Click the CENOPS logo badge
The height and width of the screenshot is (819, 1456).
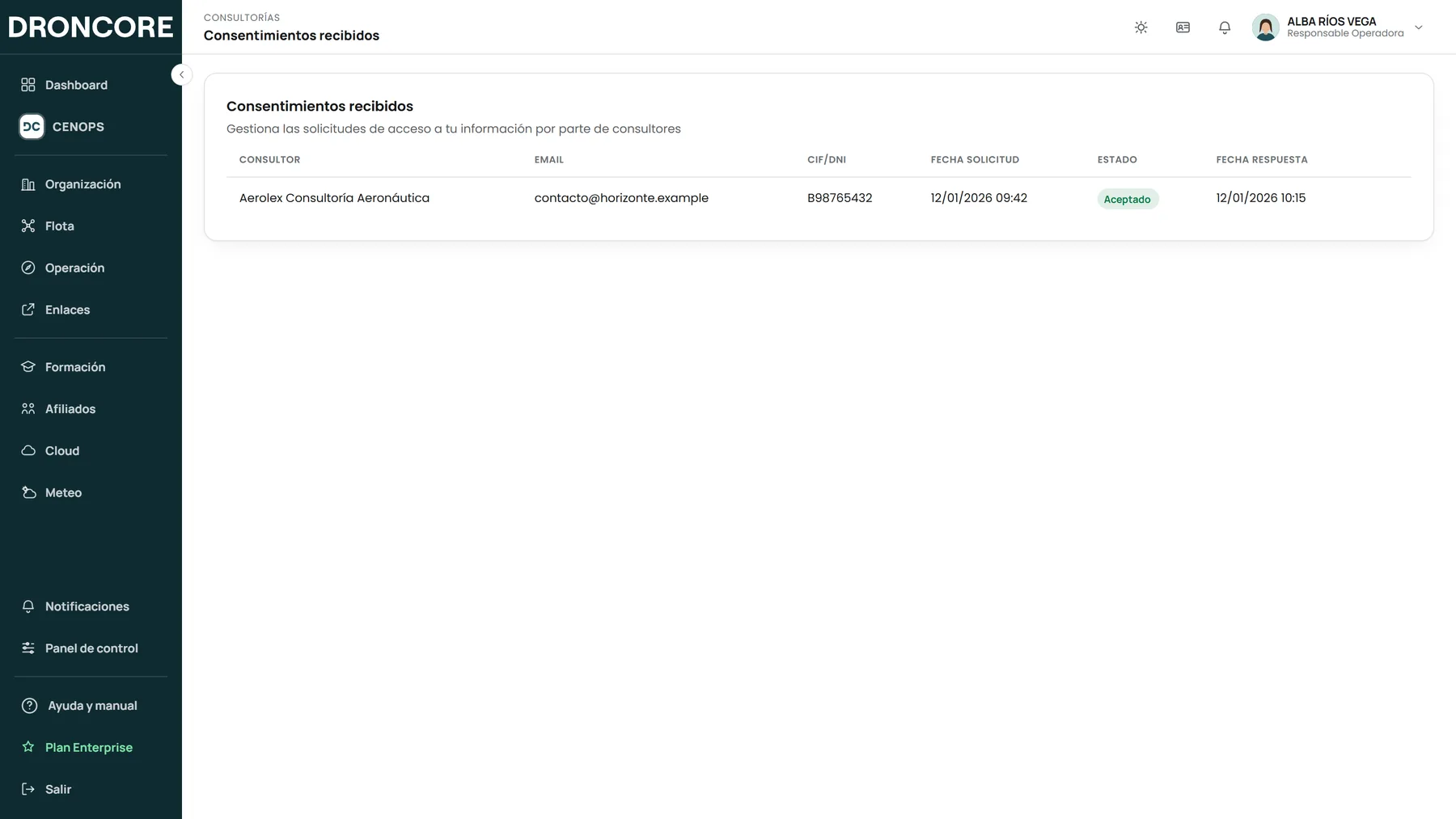pyautogui.click(x=32, y=126)
